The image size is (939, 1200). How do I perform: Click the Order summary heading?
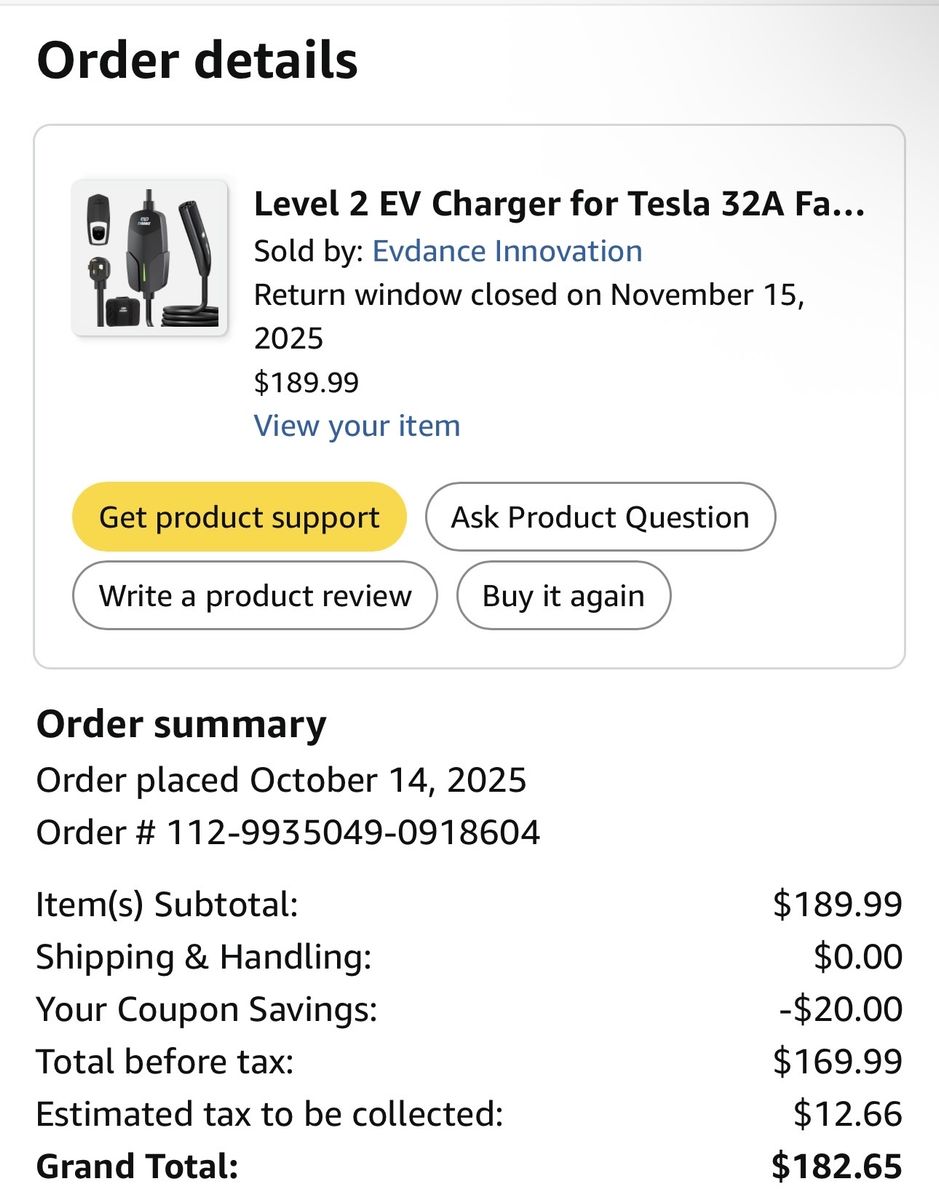[181, 725]
